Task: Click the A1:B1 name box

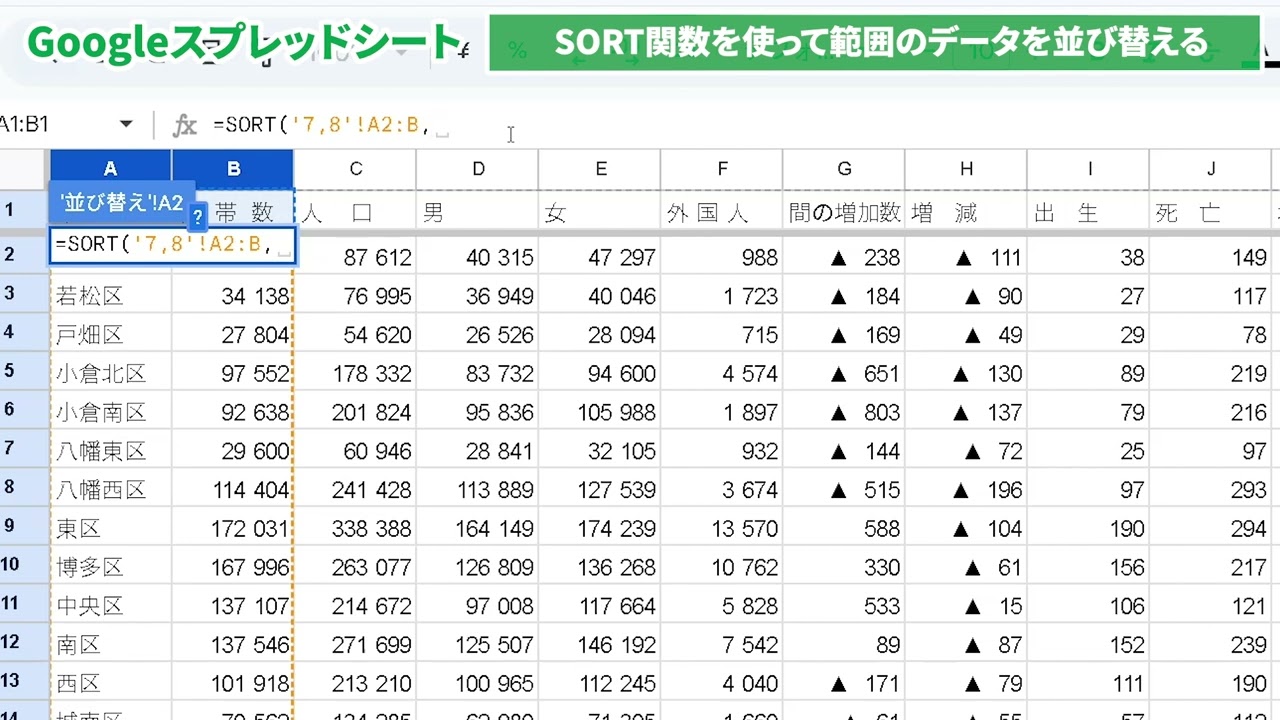Action: tap(40, 125)
